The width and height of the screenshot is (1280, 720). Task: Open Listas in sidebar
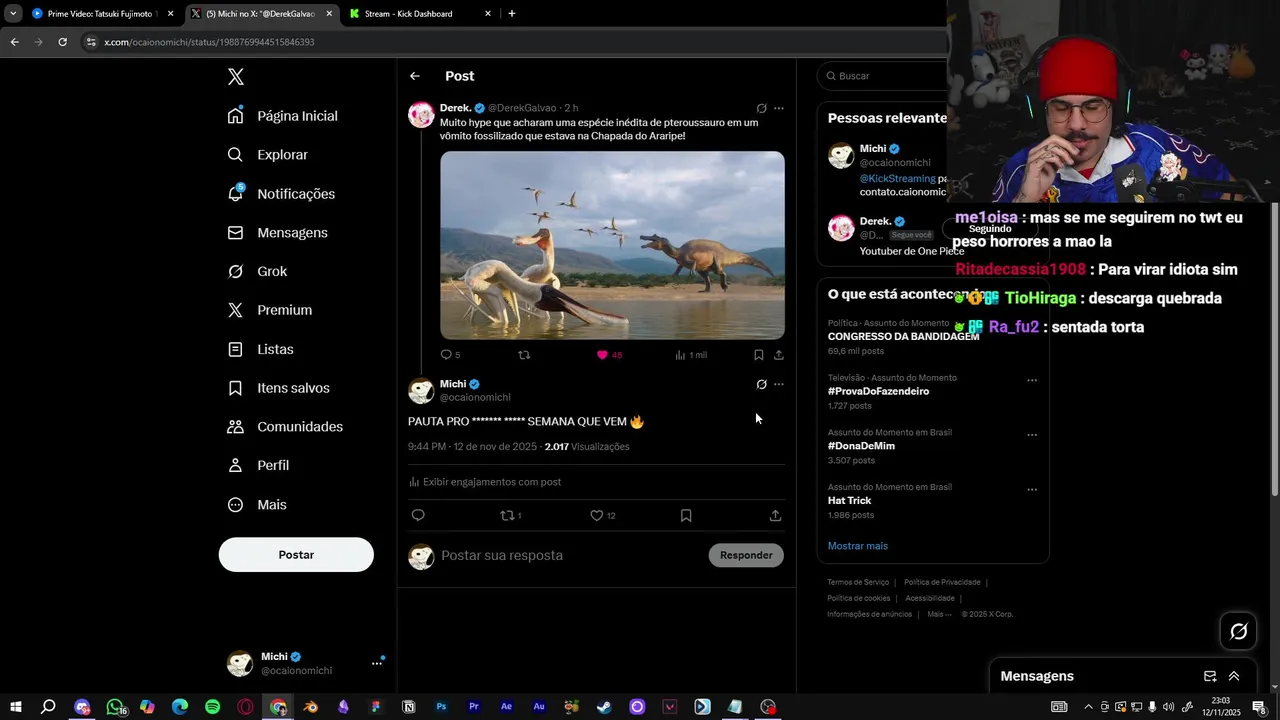[261, 349]
